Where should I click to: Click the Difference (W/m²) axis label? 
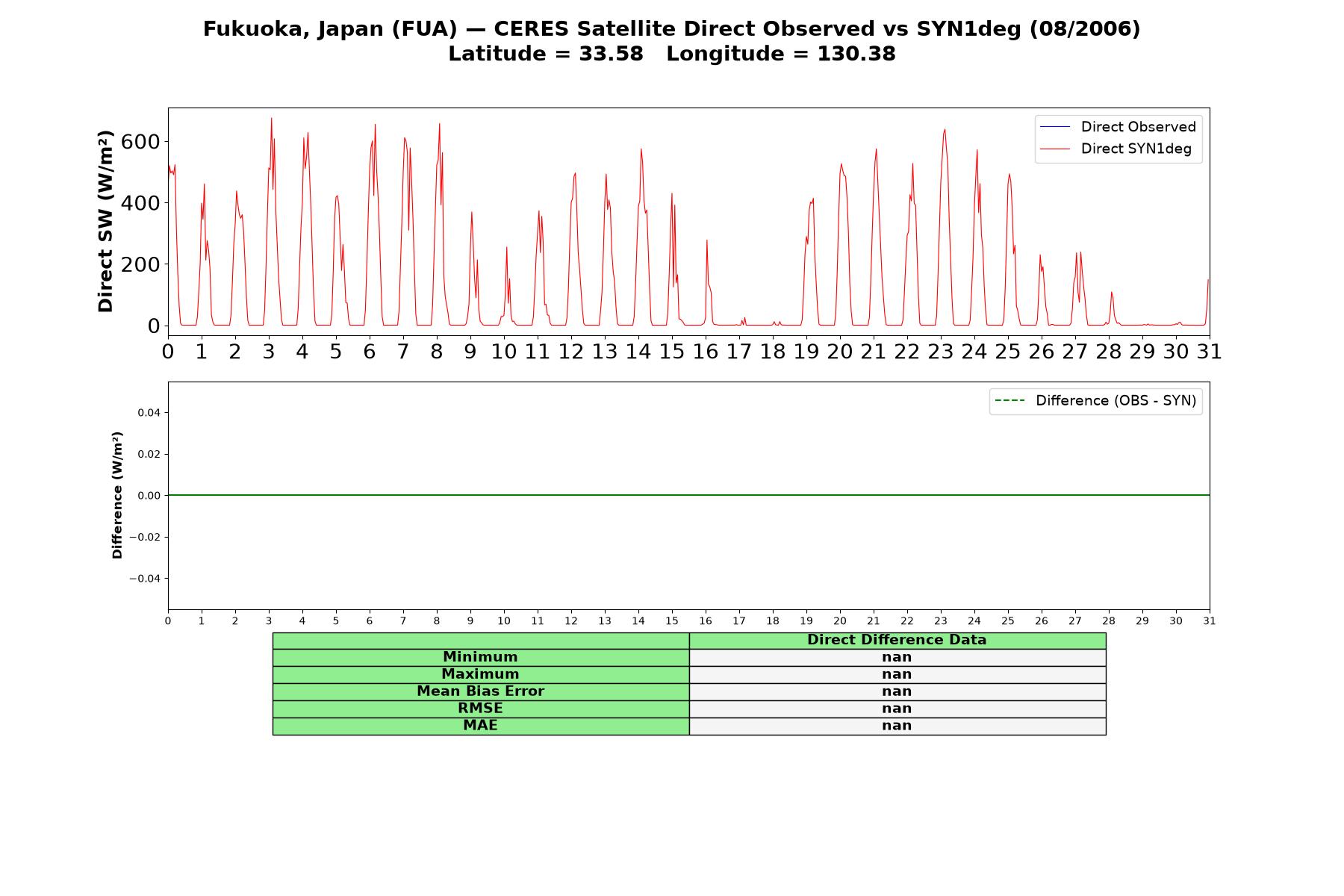(x=117, y=495)
